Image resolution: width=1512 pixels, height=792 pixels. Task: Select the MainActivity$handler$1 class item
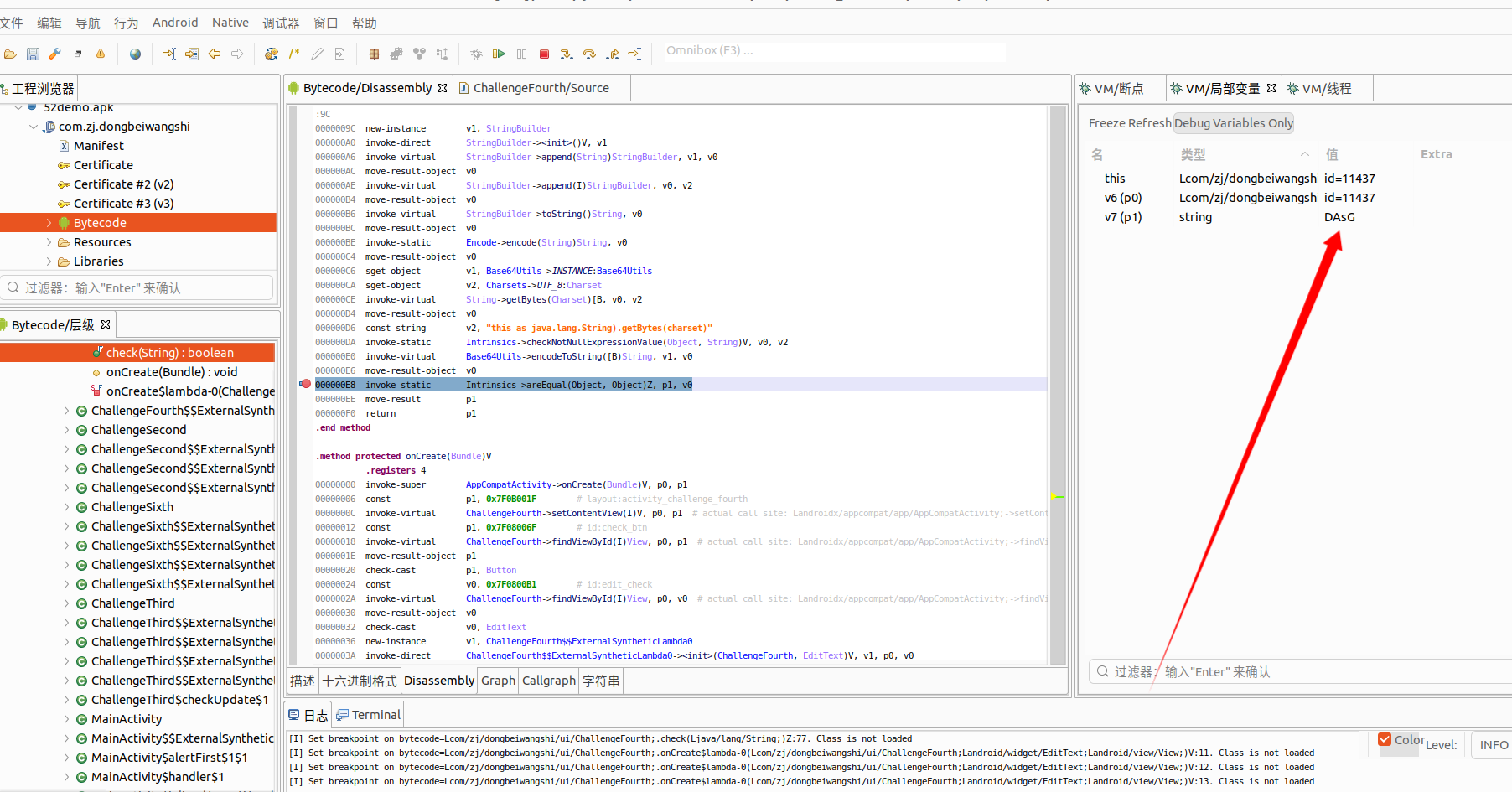[x=158, y=777]
